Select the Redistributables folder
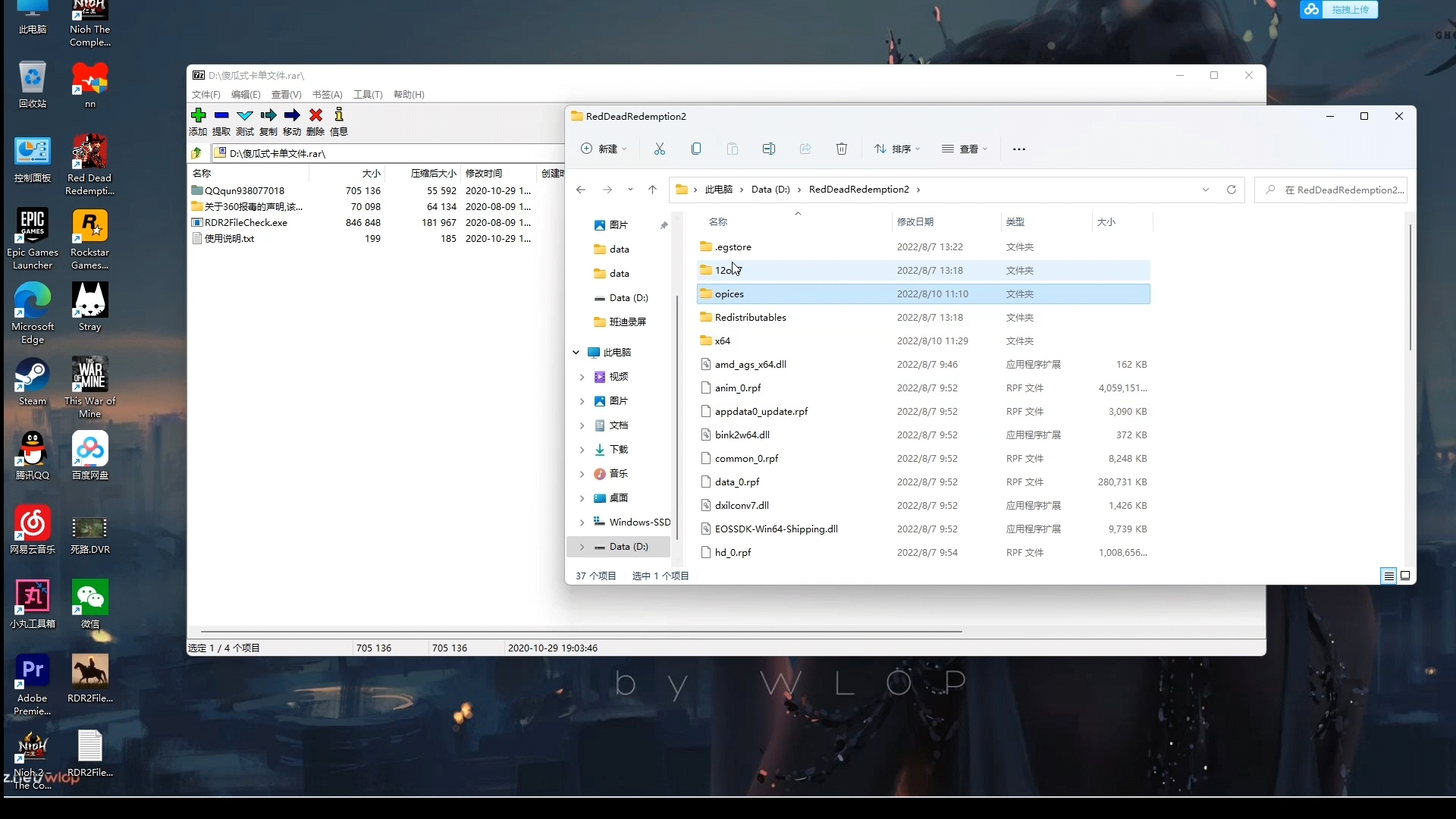This screenshot has height=819, width=1456. pyautogui.click(x=923, y=318)
